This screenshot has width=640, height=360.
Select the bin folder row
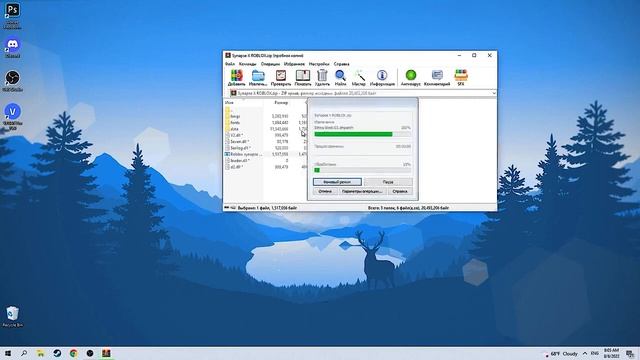(x=265, y=116)
